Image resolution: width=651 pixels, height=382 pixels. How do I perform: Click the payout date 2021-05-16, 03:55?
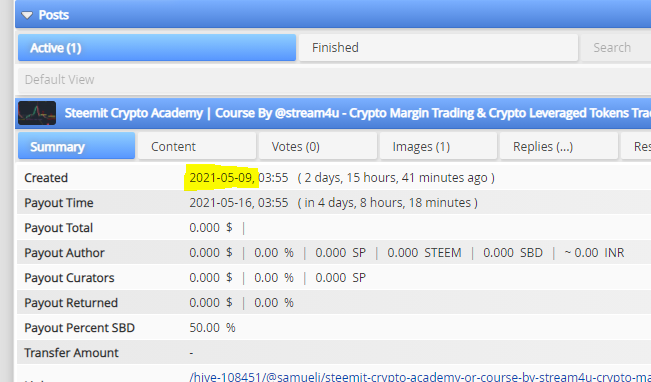[239, 203]
